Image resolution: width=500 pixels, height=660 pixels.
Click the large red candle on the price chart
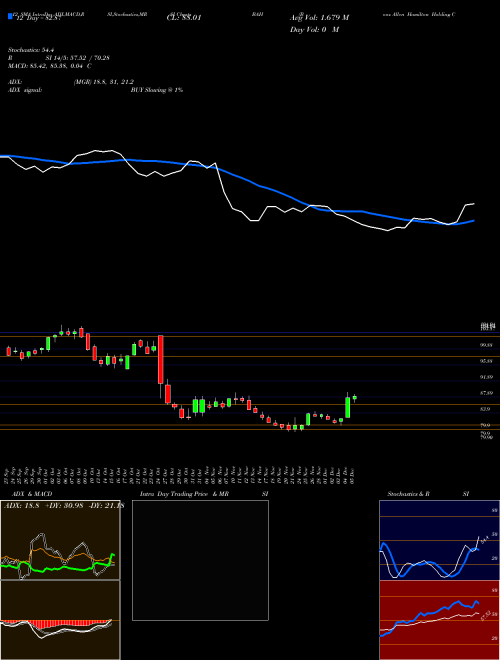click(160, 359)
